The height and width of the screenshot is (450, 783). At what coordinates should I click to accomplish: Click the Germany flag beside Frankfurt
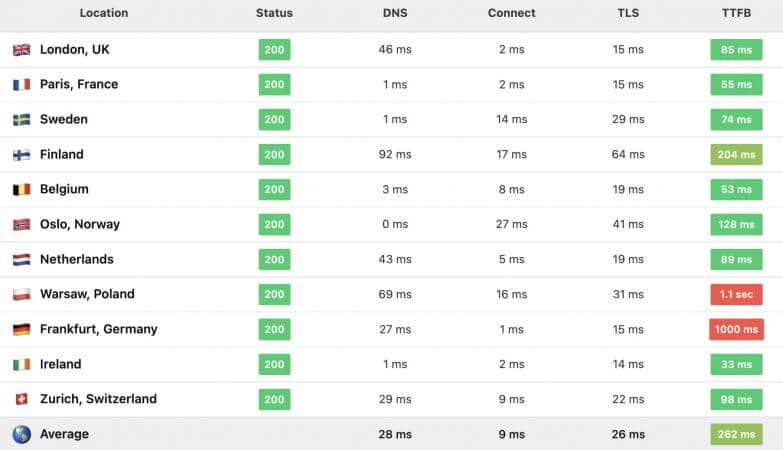coord(21,329)
